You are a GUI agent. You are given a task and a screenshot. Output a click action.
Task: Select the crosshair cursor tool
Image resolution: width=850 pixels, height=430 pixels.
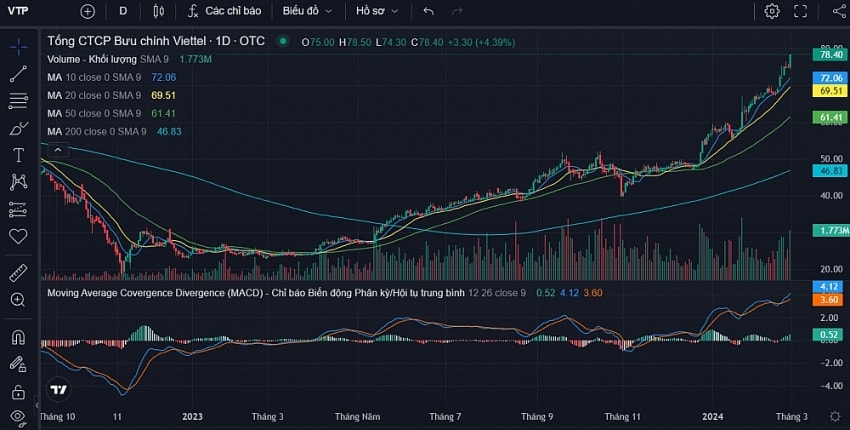(x=18, y=47)
